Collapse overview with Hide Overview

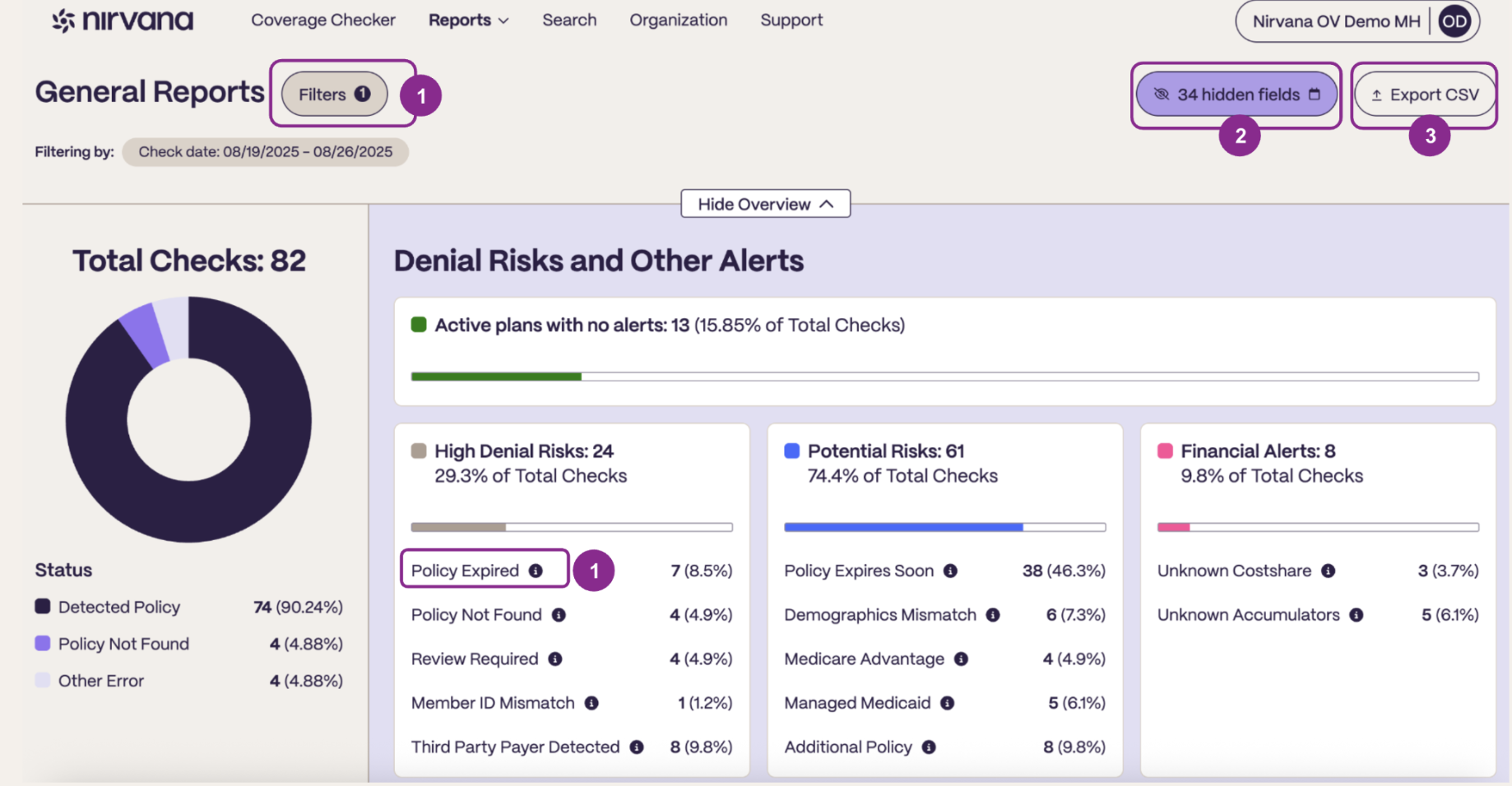point(765,204)
